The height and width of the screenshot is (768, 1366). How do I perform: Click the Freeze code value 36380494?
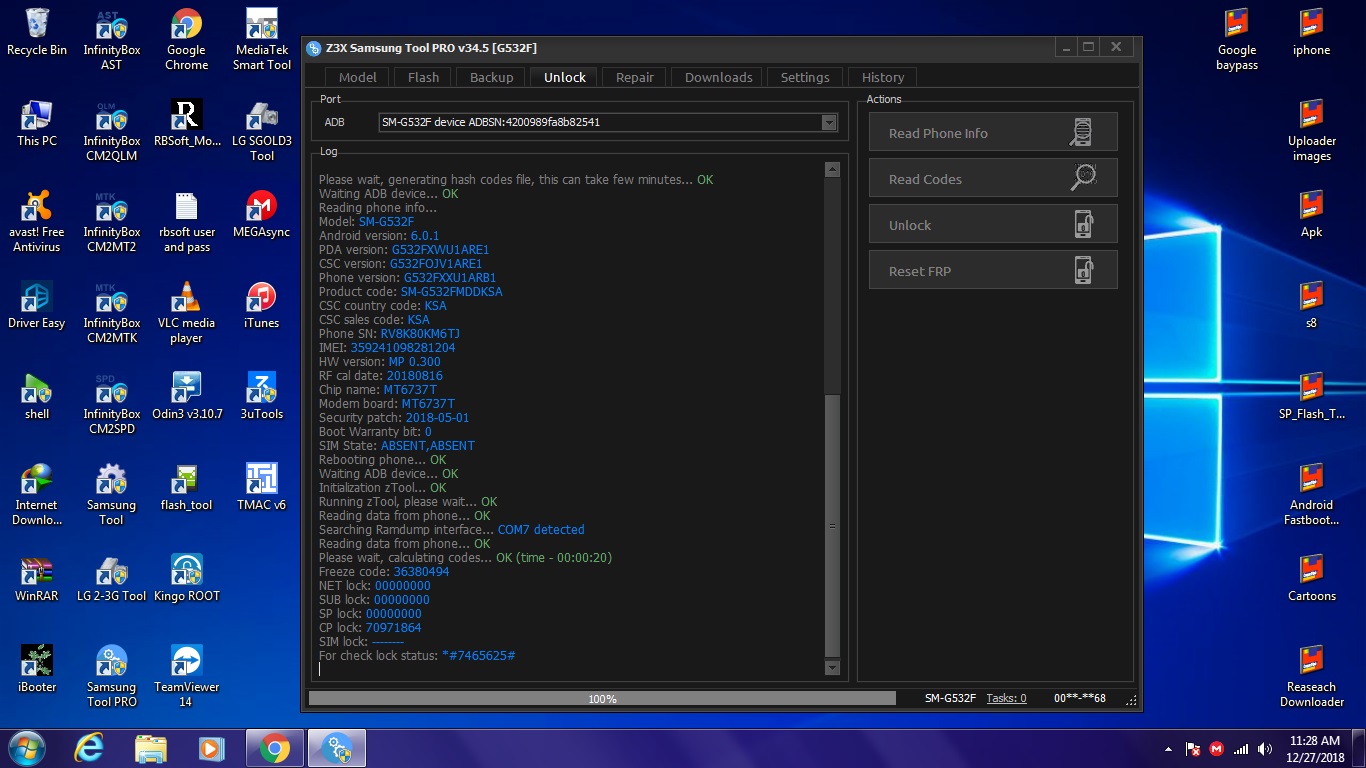coord(421,572)
